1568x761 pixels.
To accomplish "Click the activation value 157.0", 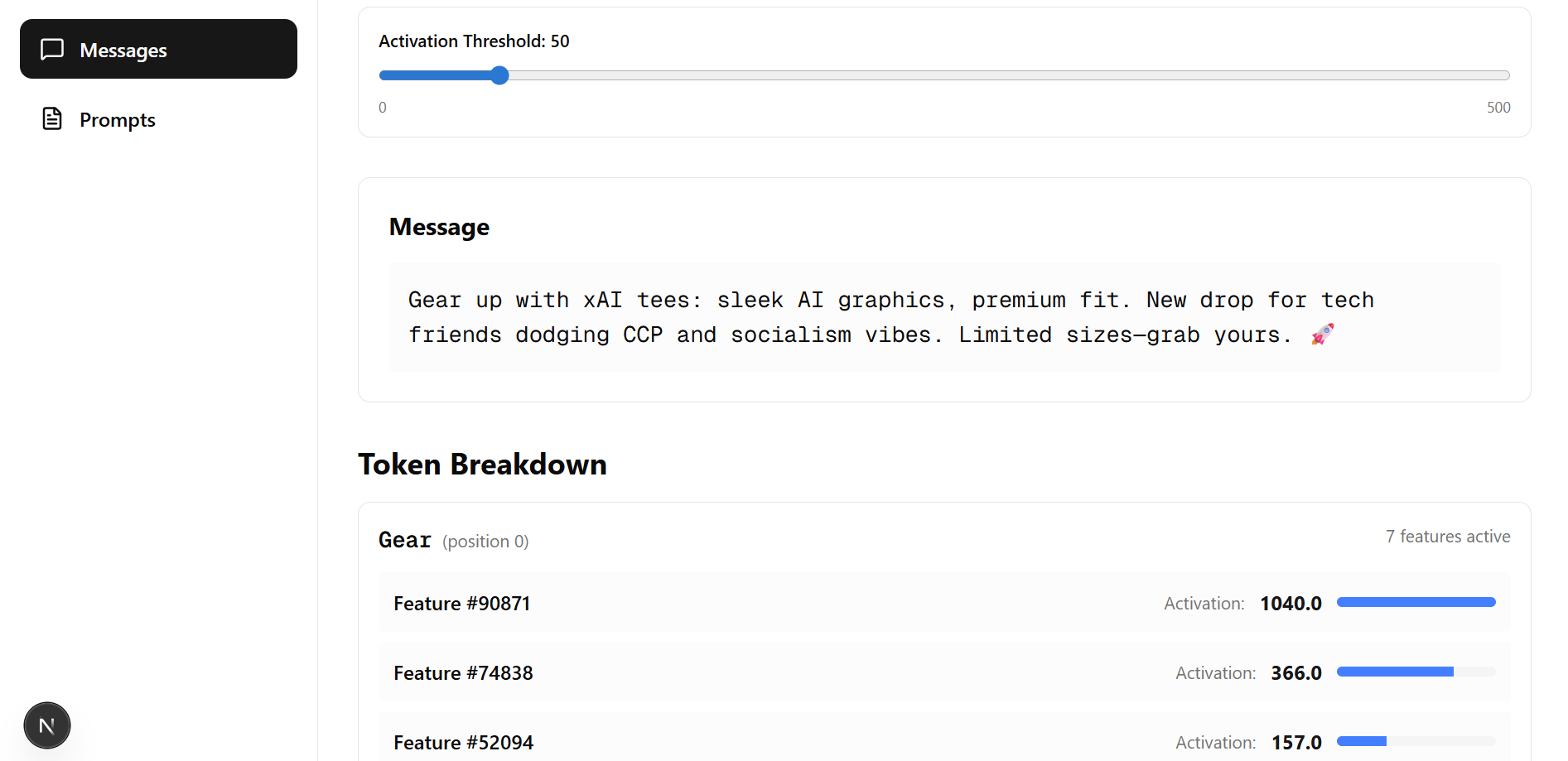I will pyautogui.click(x=1296, y=743).
